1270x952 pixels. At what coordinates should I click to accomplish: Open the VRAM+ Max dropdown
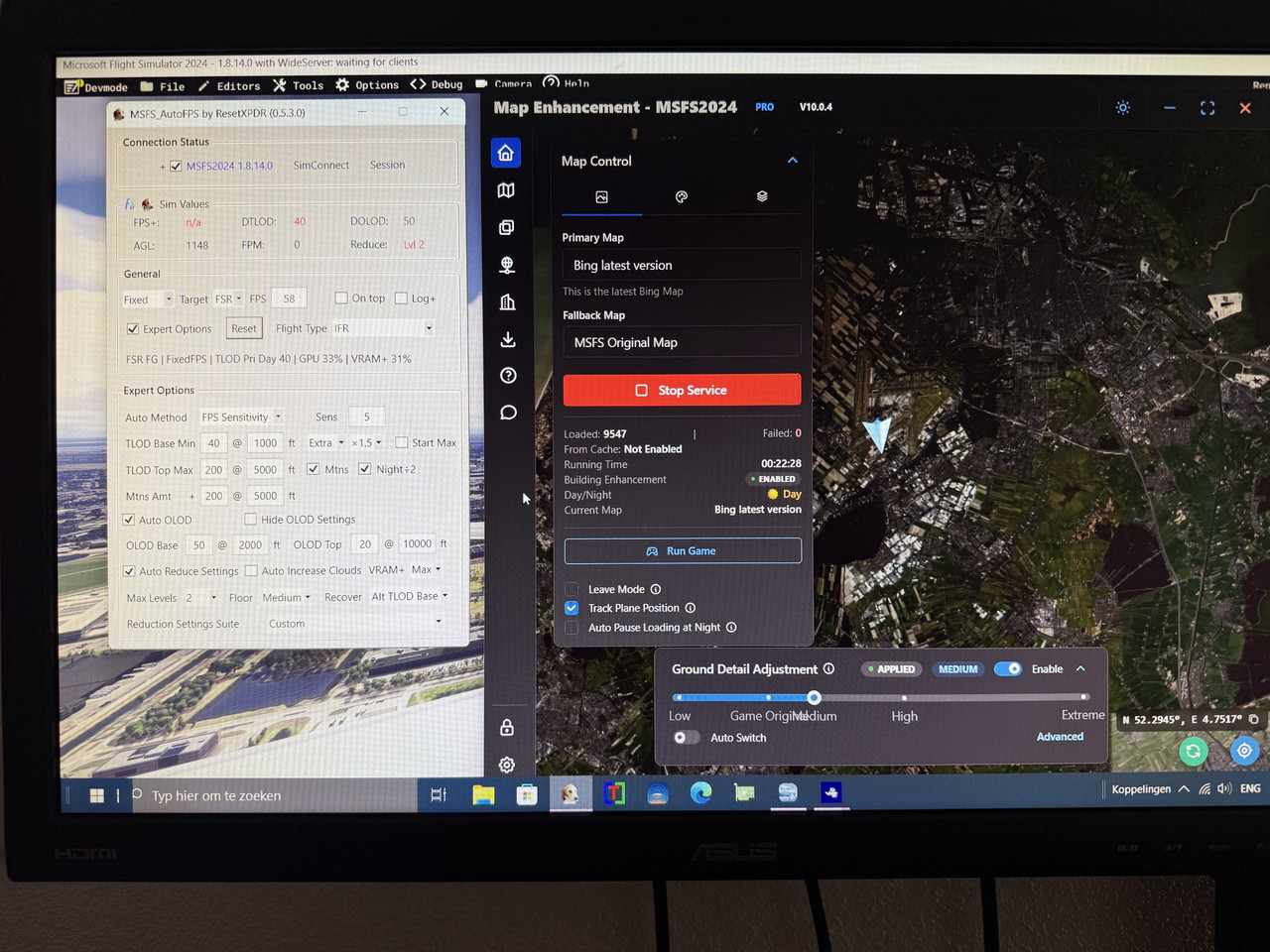coord(426,569)
